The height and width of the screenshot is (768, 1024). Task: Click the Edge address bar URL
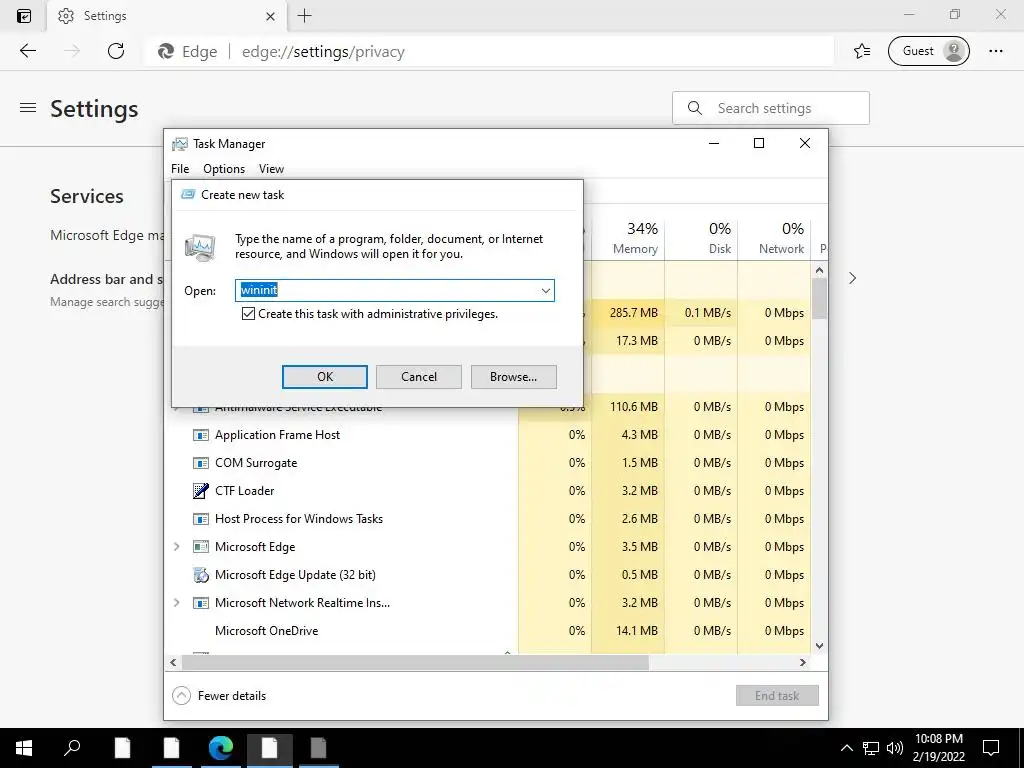tap(323, 52)
